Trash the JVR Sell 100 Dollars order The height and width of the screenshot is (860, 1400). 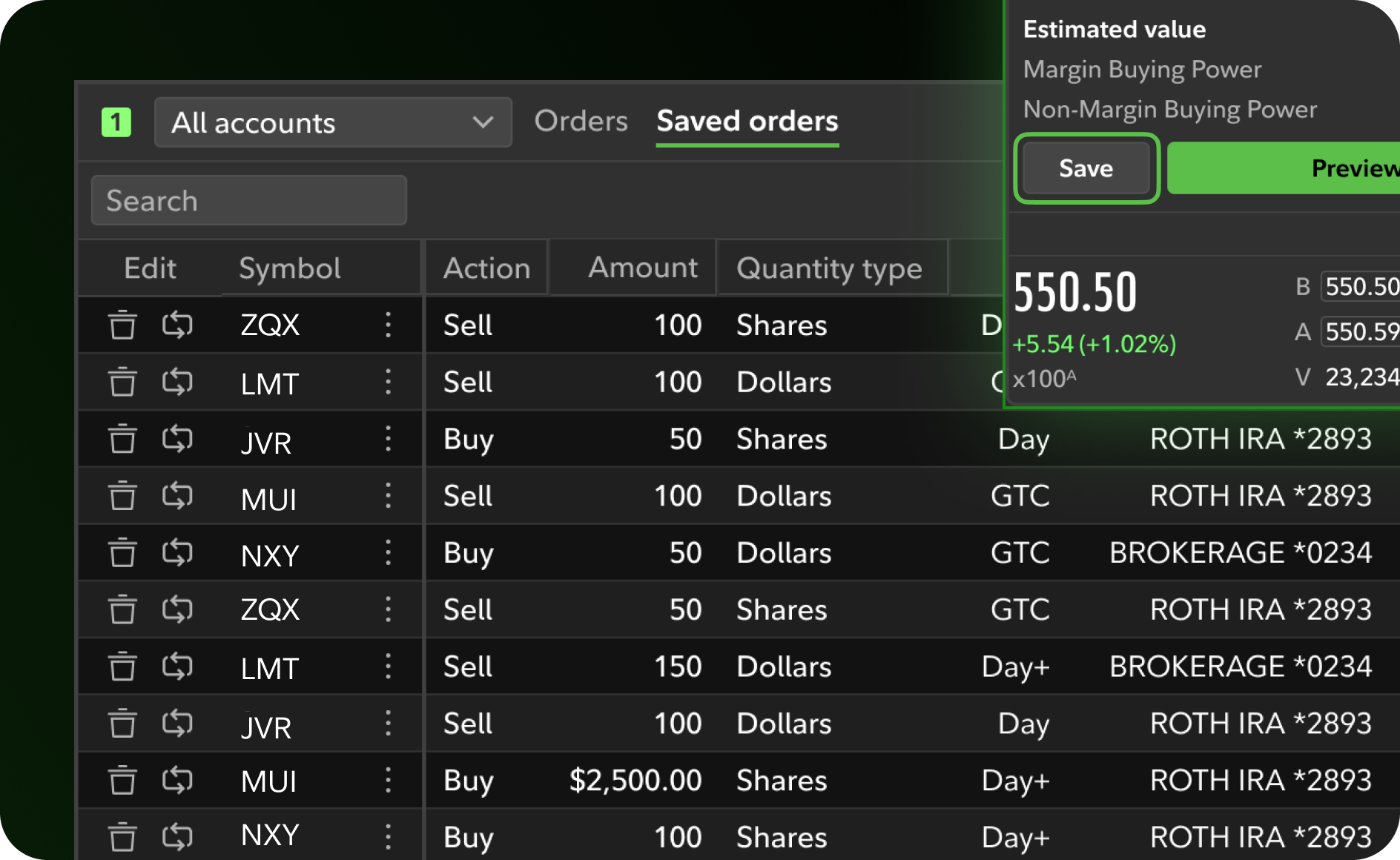coord(122,724)
